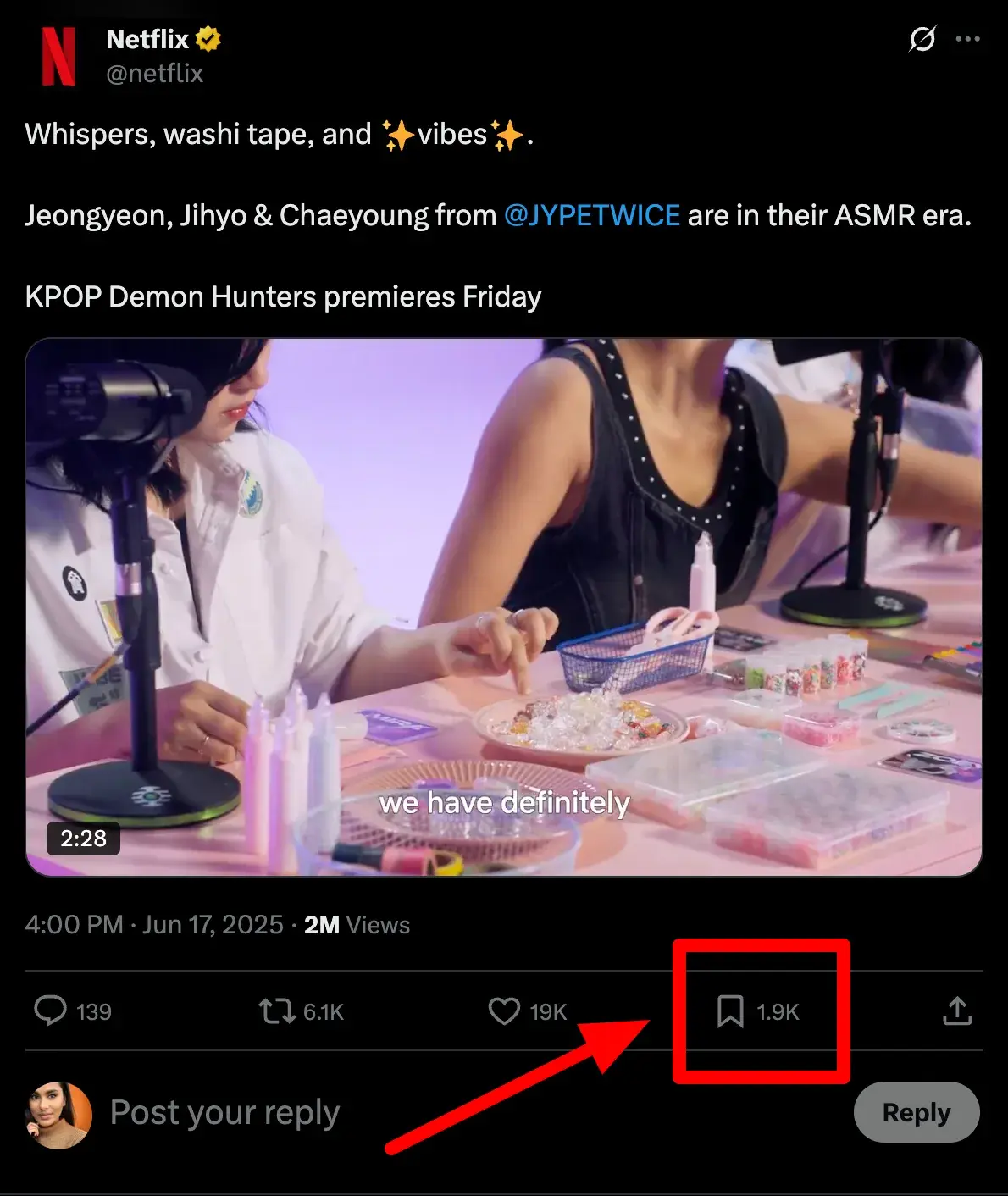Like the post with the heart icon
The height and width of the screenshot is (1196, 1008).
click(505, 1011)
